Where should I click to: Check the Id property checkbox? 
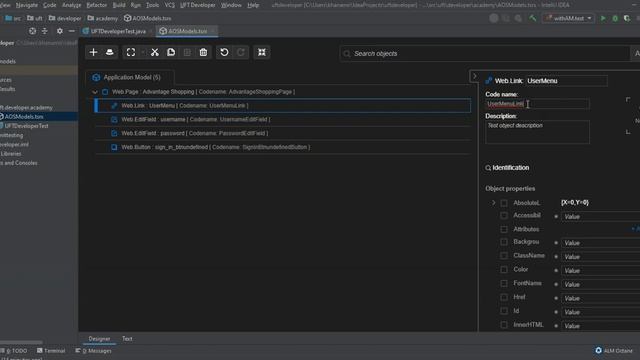click(504, 311)
